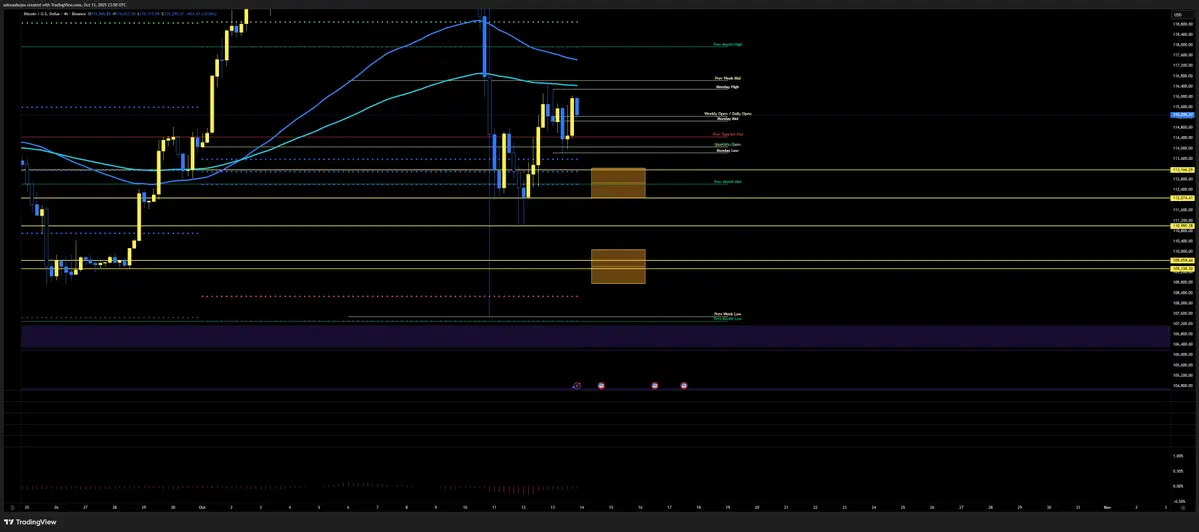Click the Prev Month Mid green label

click(x=727, y=182)
